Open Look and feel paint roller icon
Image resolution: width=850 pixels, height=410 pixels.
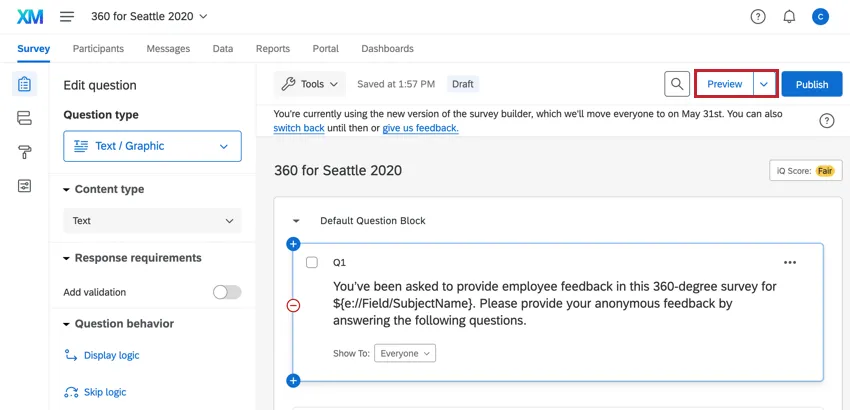(x=24, y=152)
